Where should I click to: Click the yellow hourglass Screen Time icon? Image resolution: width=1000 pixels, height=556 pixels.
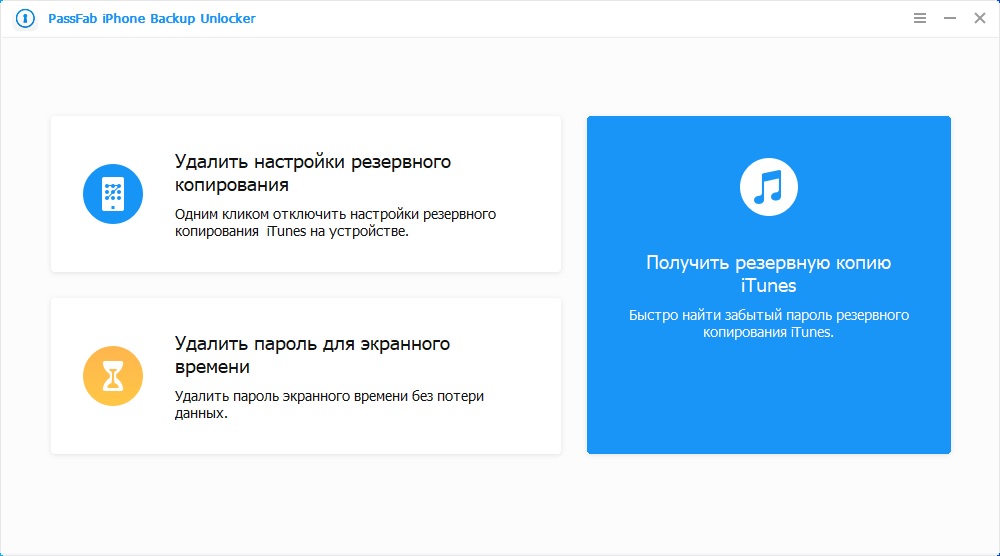113,375
